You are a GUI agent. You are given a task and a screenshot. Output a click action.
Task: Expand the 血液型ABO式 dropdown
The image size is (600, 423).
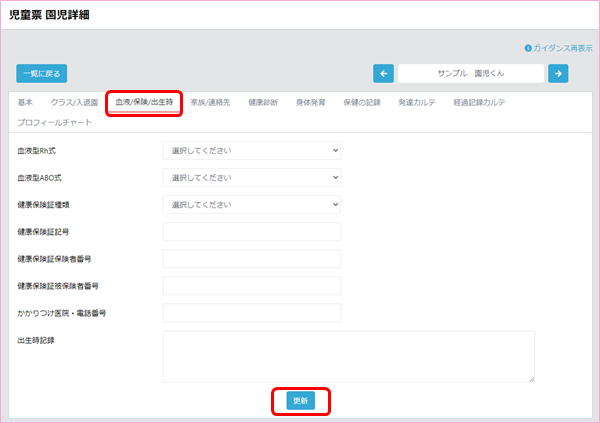(251, 178)
